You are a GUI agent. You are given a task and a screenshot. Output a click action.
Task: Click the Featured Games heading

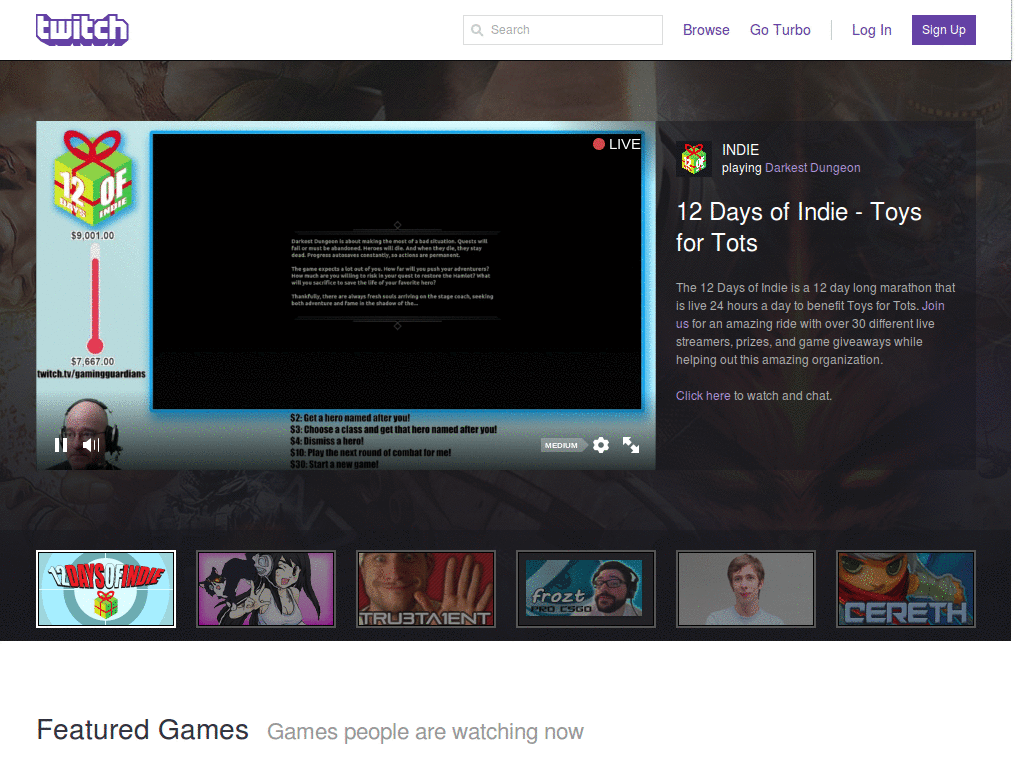click(x=142, y=729)
